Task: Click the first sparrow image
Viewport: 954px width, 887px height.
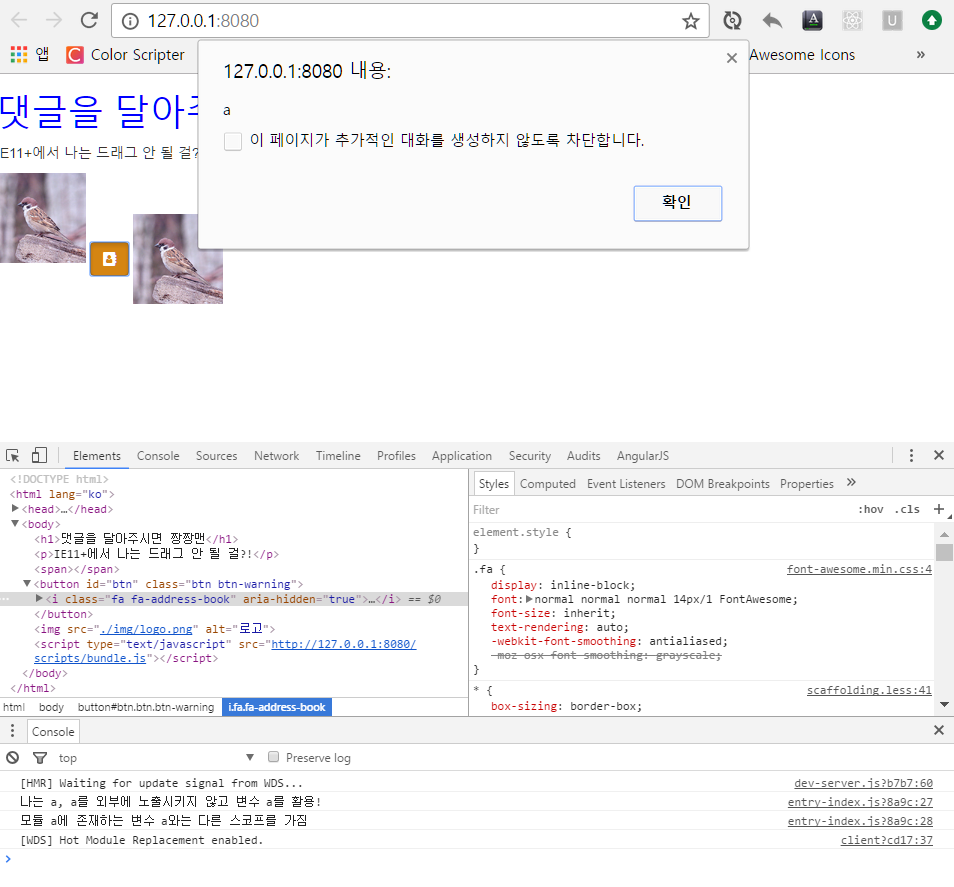Action: [43, 218]
